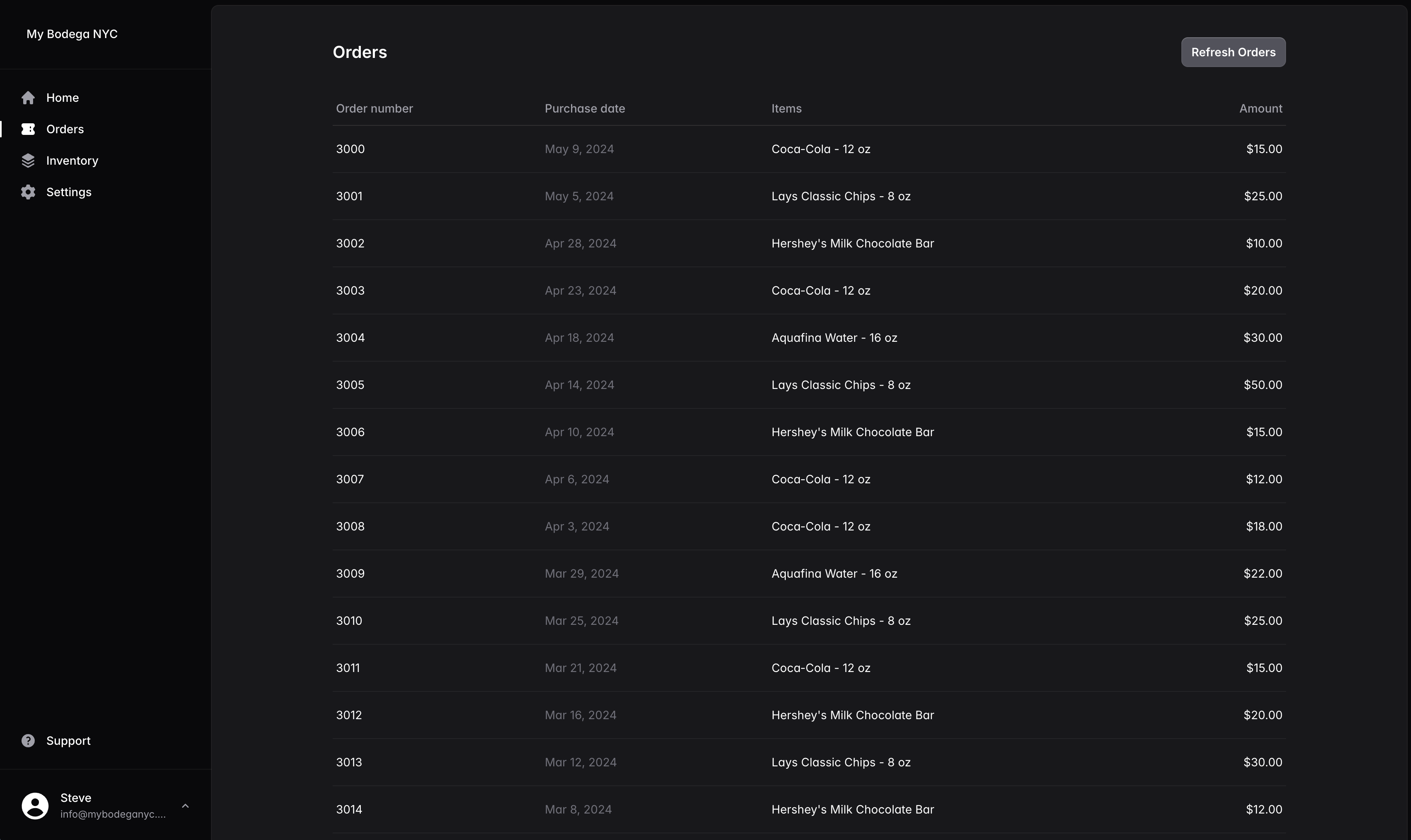The height and width of the screenshot is (840, 1411).
Task: Open order number 3002
Action: pos(350,243)
